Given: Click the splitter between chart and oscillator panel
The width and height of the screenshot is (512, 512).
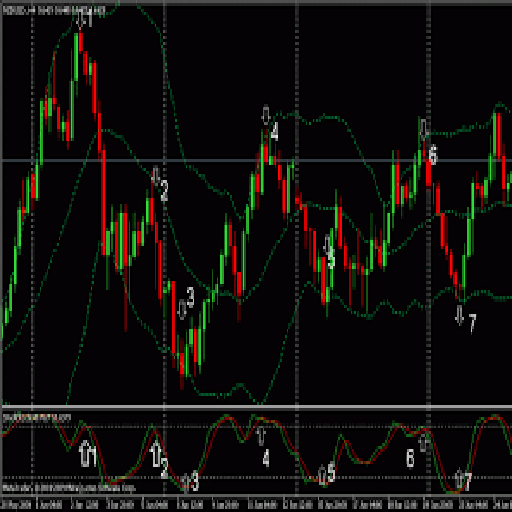Looking at the screenshot, I should [257, 407].
